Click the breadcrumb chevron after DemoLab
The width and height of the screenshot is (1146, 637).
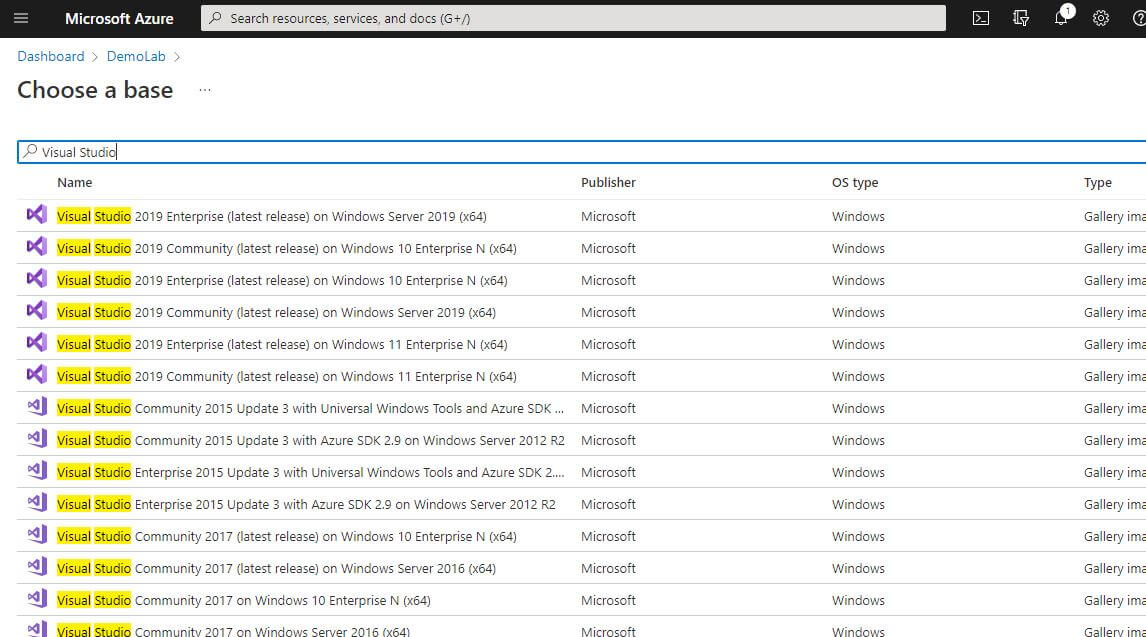coord(177,57)
